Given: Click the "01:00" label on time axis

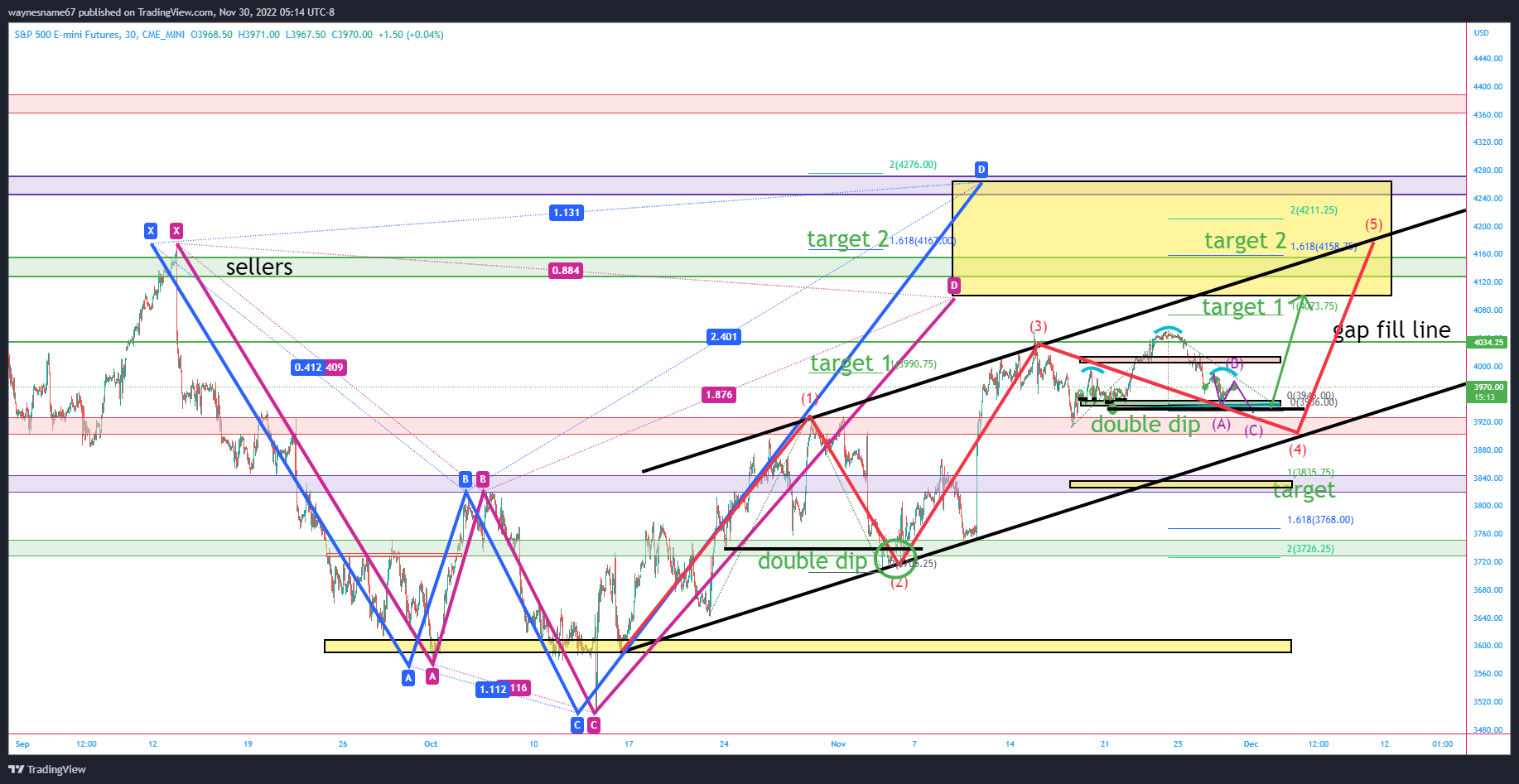Looking at the screenshot, I should coord(1442,744).
